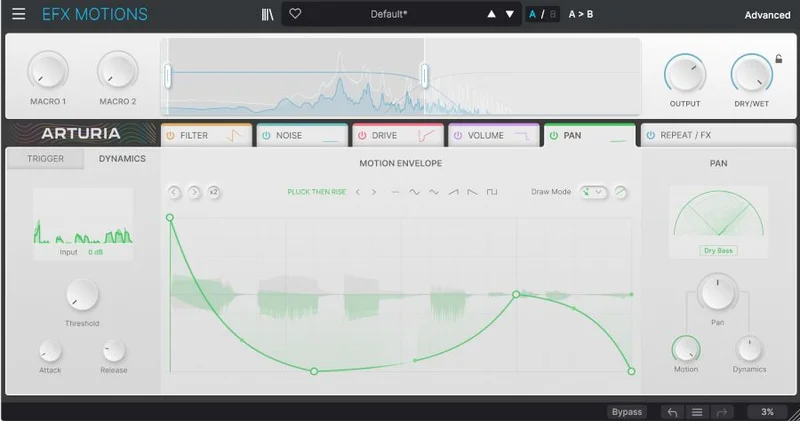
Task: Shift envelope left with round arrow button
Action: [x=174, y=192]
